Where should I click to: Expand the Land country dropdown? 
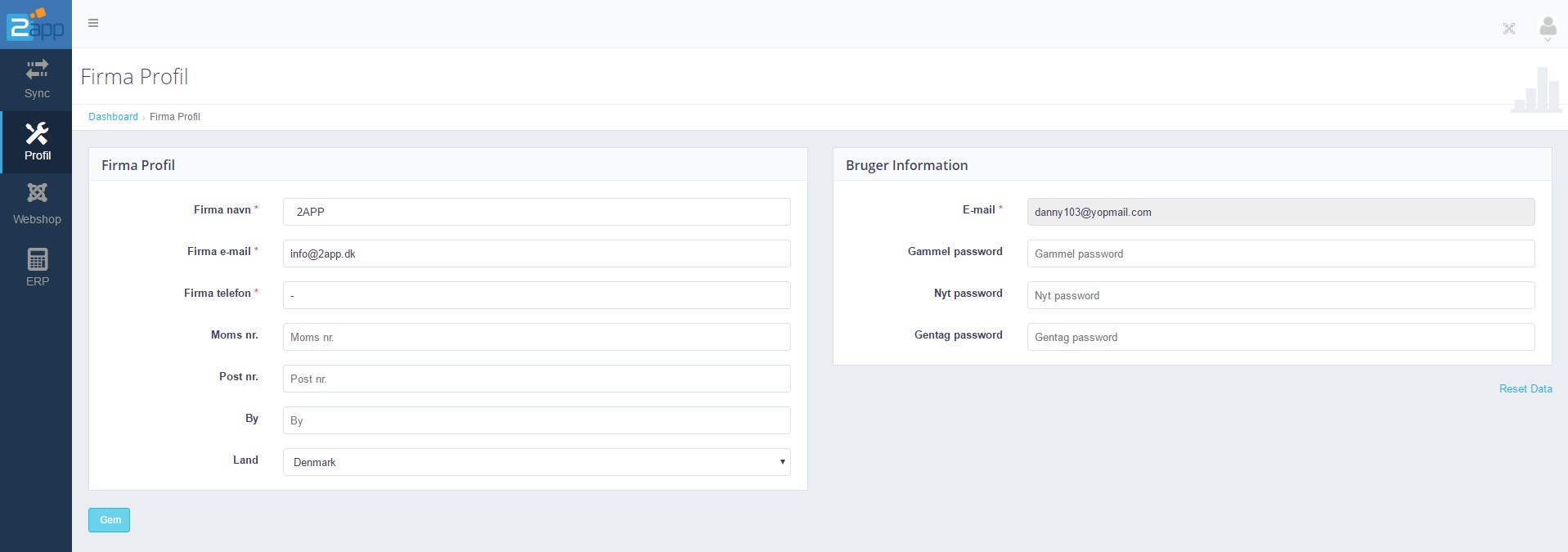tap(536, 462)
